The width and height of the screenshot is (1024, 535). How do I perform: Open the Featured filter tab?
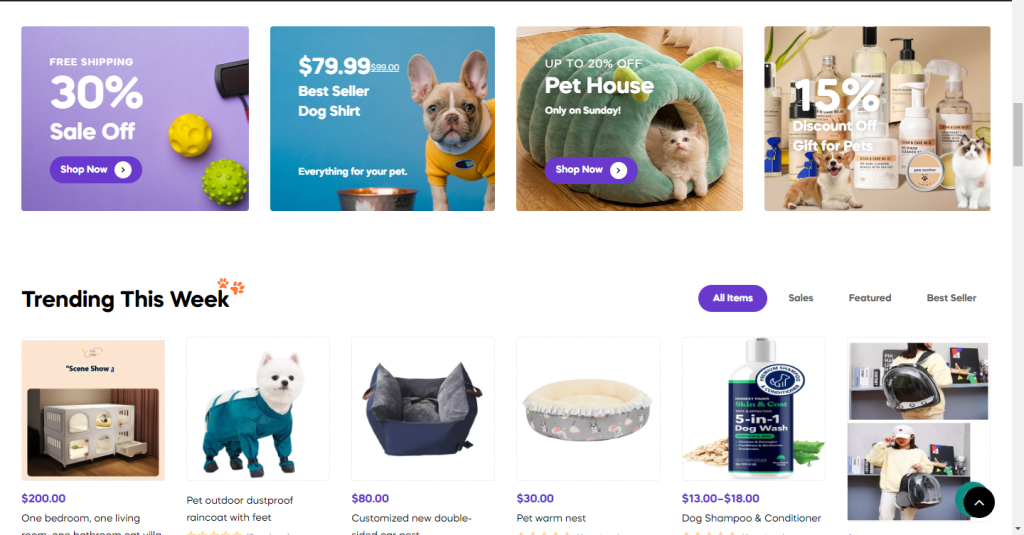[x=869, y=298]
